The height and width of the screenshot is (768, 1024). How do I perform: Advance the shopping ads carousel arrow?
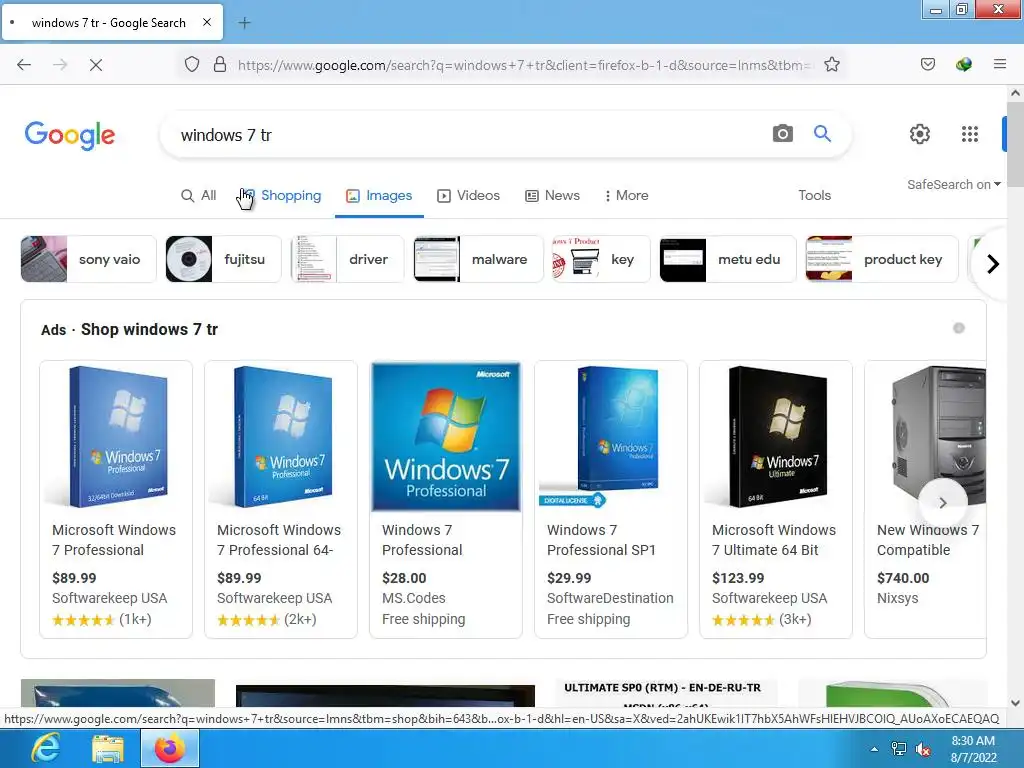942,502
